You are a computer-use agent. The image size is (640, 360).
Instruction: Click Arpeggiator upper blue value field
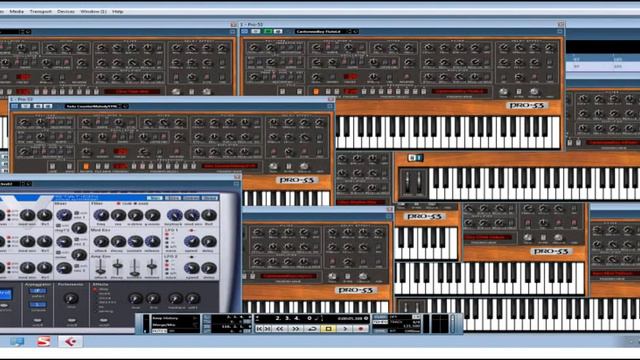click(38, 291)
